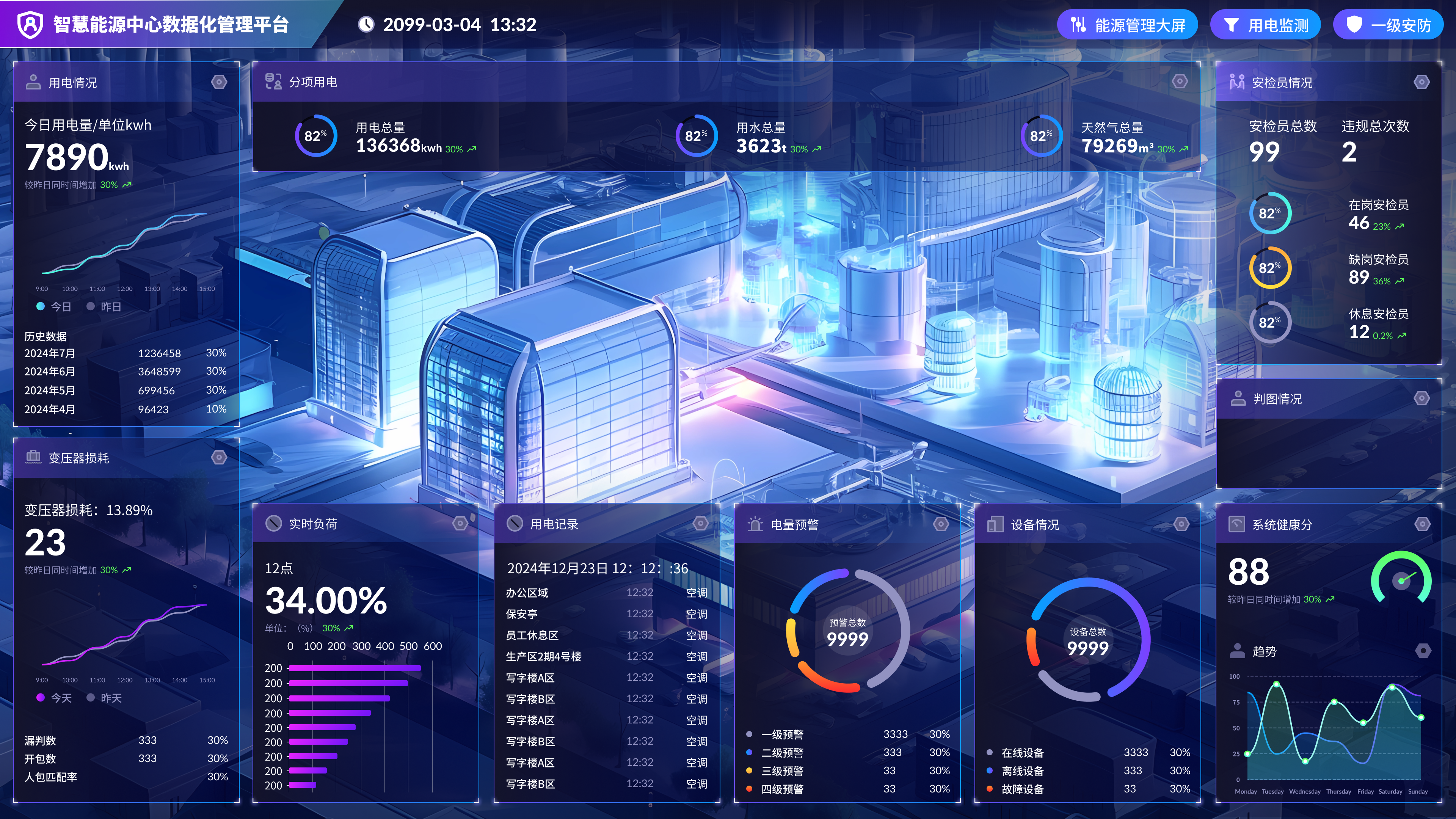Screen dimensions: 1456x819
Task: Open the 一级安防 tab
Action: (1388, 25)
